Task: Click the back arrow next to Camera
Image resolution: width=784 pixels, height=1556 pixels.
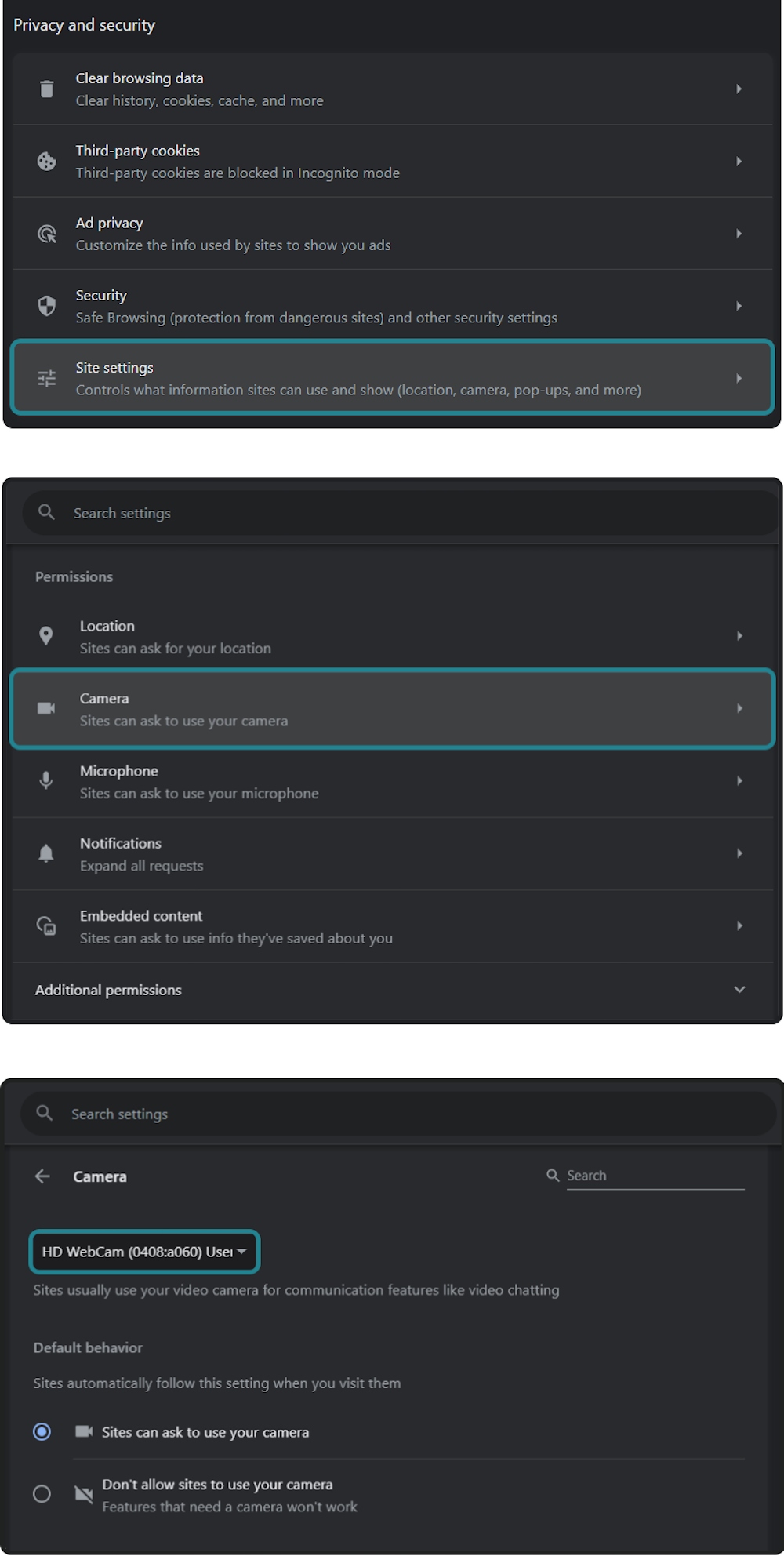Action: pos(44,1176)
